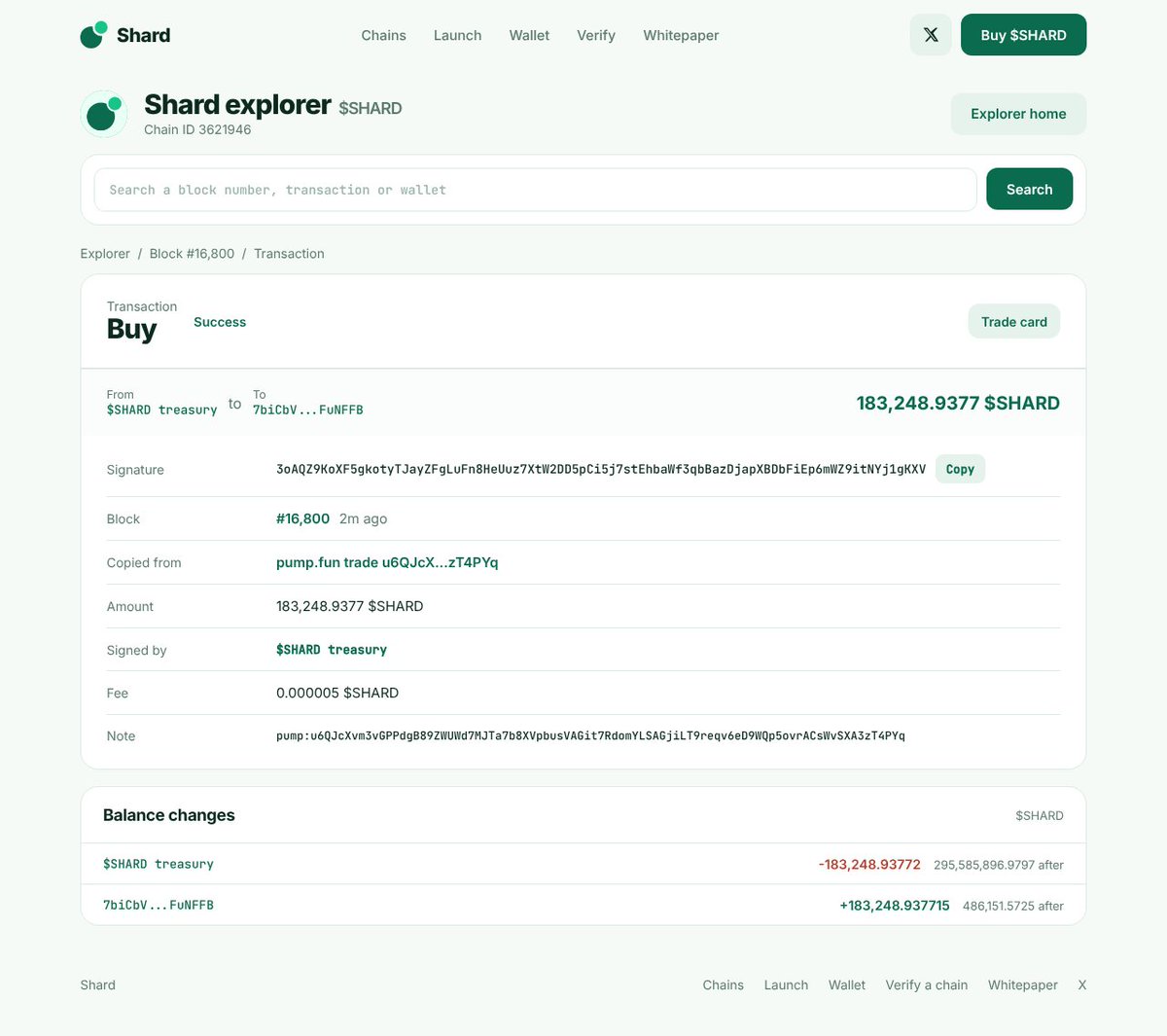Click the large 183,248.9377 $SHARD total
The image size is (1167, 1036).
coord(958,403)
